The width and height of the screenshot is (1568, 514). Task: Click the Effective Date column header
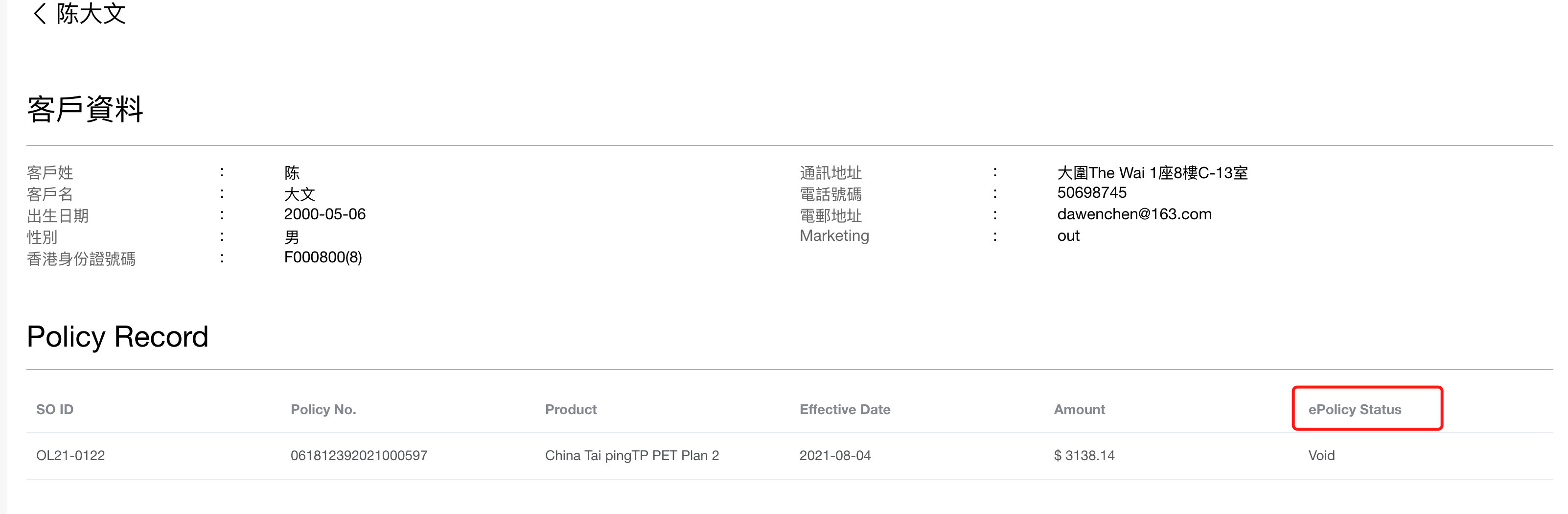[x=844, y=409]
